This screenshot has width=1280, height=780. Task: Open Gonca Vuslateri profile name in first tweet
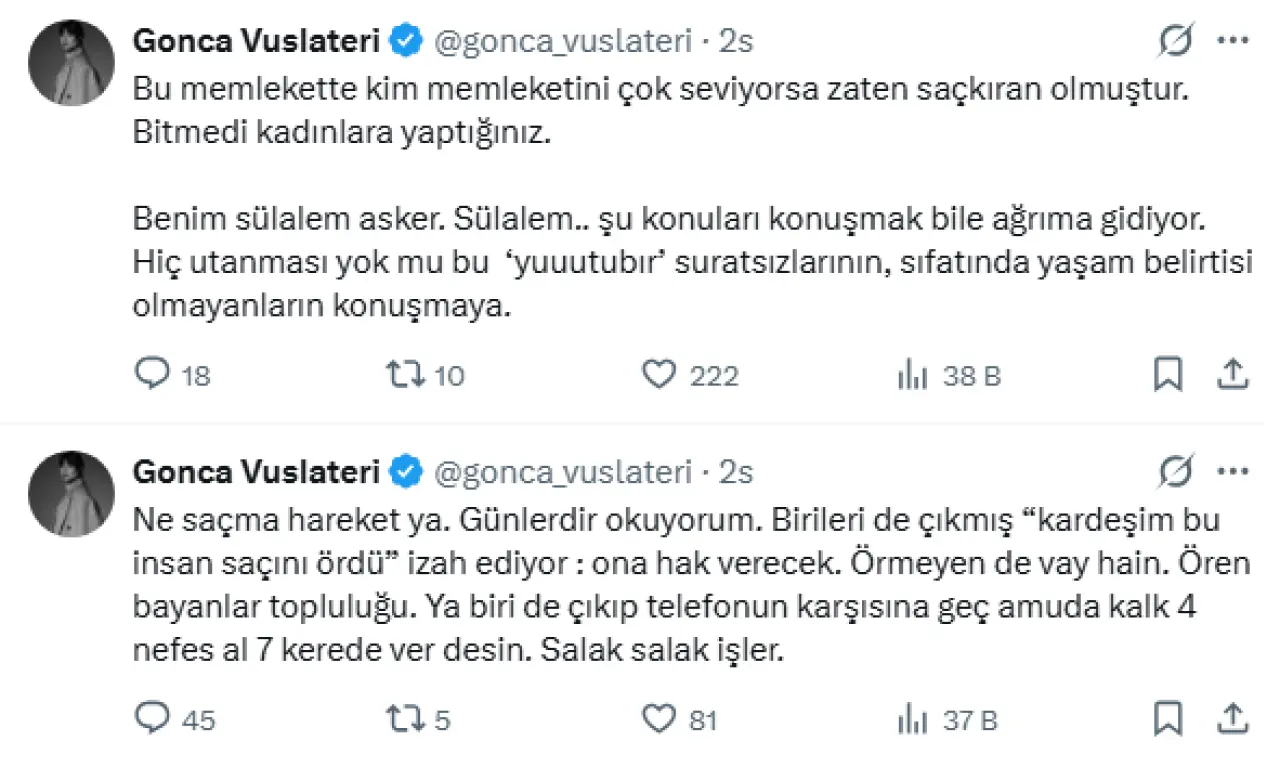pyautogui.click(x=257, y=41)
